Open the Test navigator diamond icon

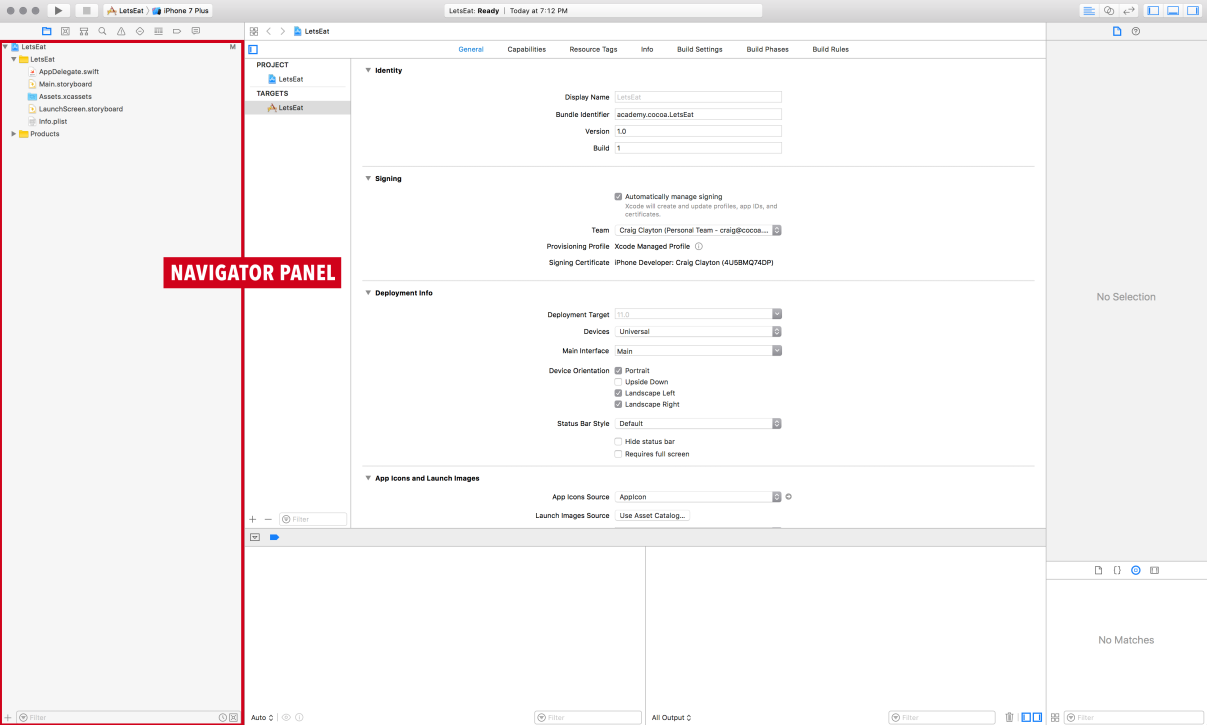[x=139, y=31]
